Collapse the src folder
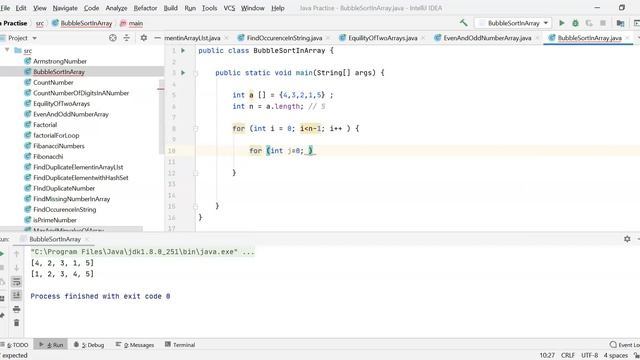Image resolution: width=640 pixels, height=360 pixels. pos(7,50)
